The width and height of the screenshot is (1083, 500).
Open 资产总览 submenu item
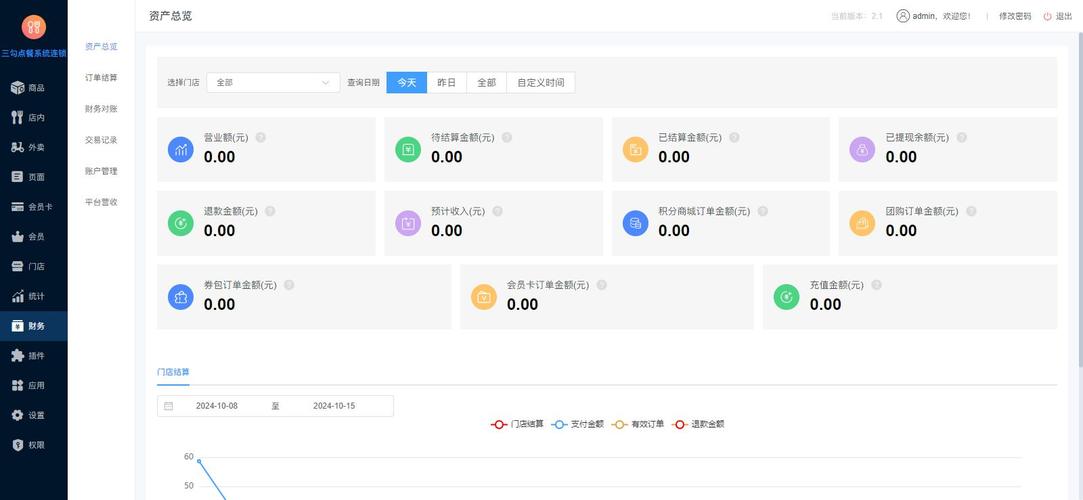(x=102, y=47)
